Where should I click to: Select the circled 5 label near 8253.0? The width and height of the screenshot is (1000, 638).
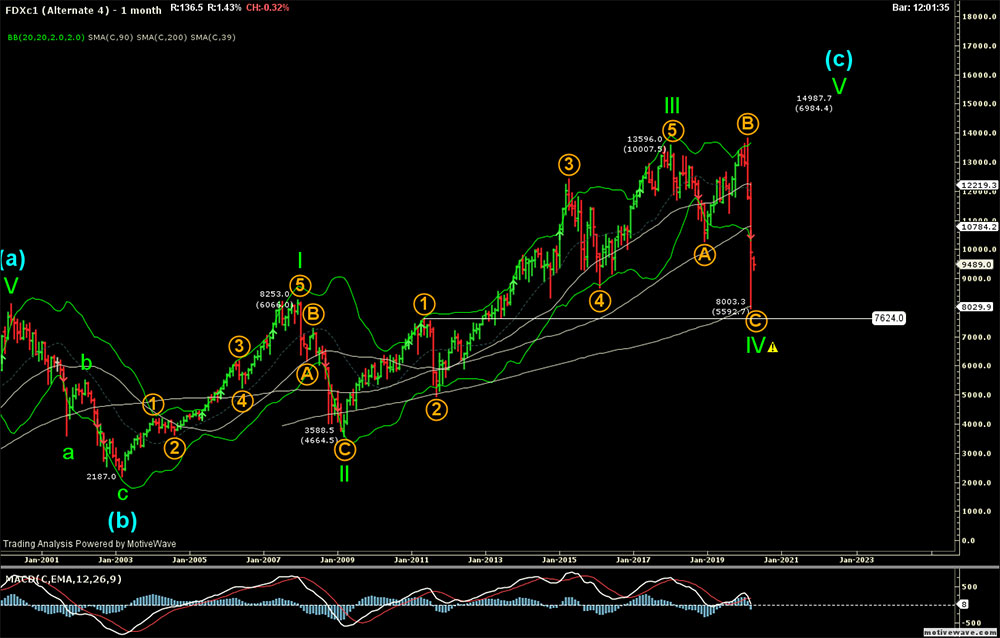[299, 285]
